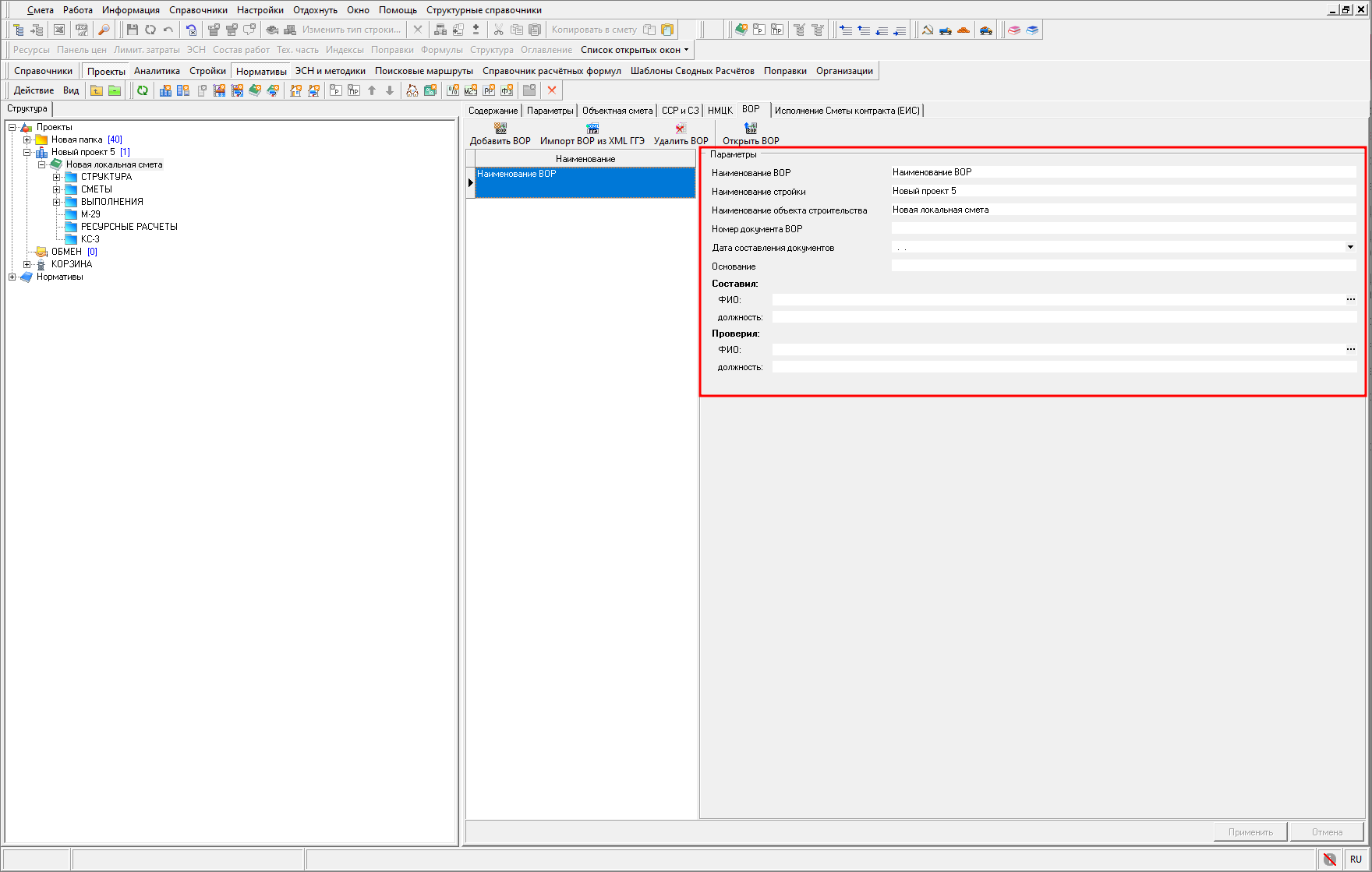Open the Список открытых окон dropdown

coord(635,50)
